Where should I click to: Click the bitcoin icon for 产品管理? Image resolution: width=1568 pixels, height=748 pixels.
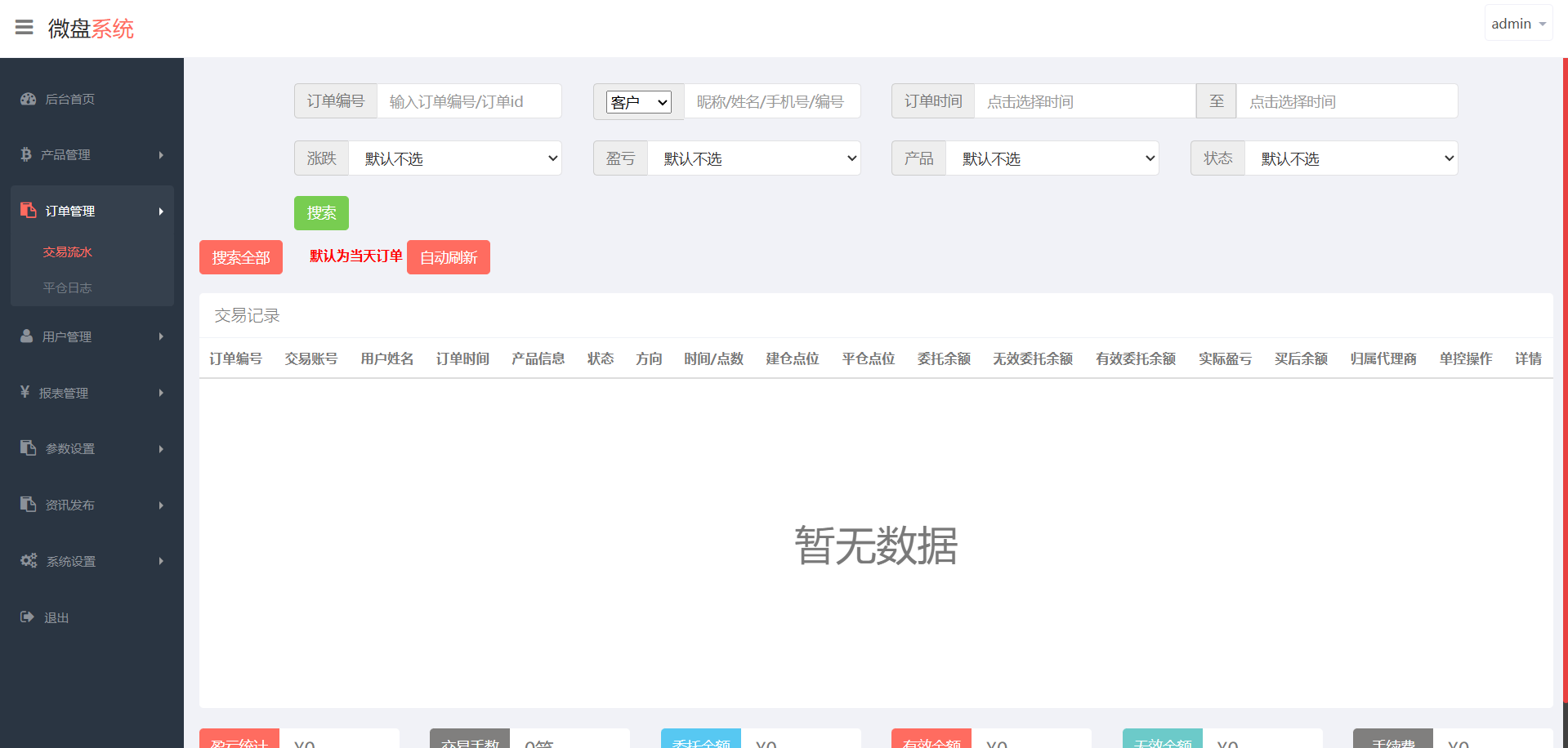[x=26, y=154]
